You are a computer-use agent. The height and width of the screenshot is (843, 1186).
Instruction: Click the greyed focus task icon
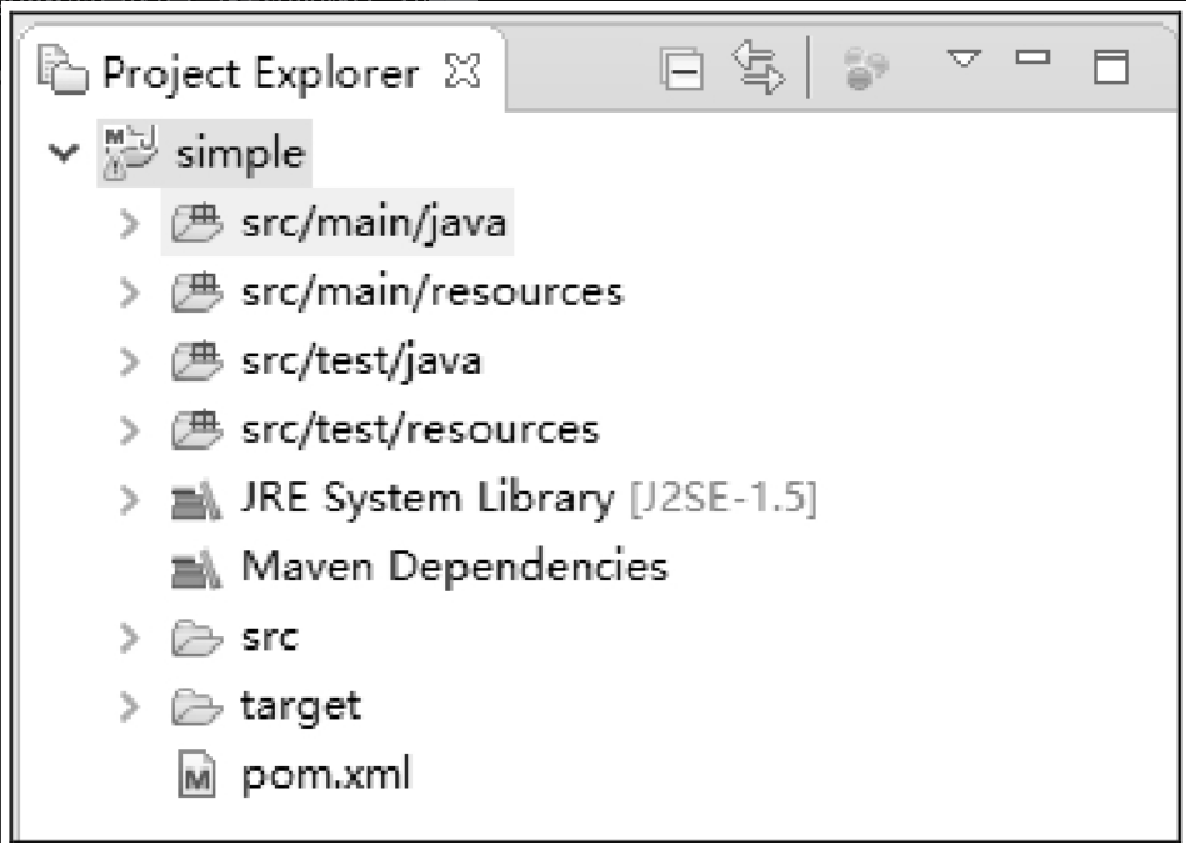865,69
